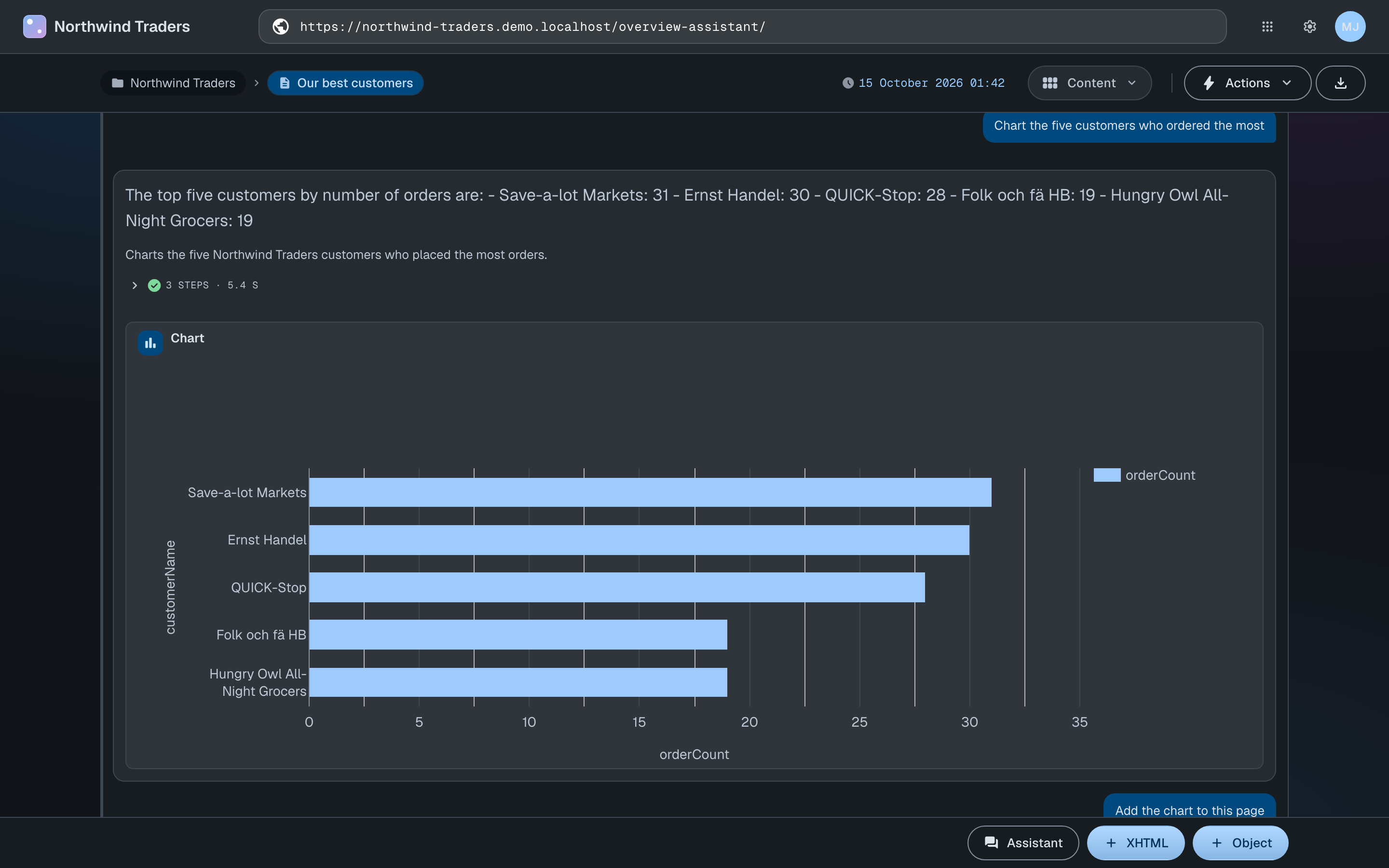Click the bar chart icon in the Chart card
Viewport: 1389px width, 868px height.
150,343
